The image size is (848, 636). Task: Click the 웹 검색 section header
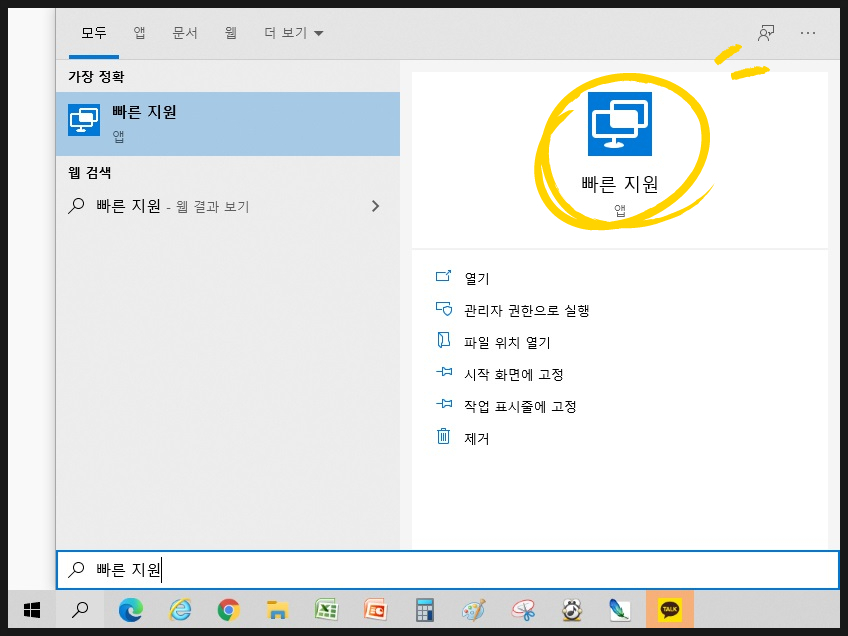coord(90,173)
